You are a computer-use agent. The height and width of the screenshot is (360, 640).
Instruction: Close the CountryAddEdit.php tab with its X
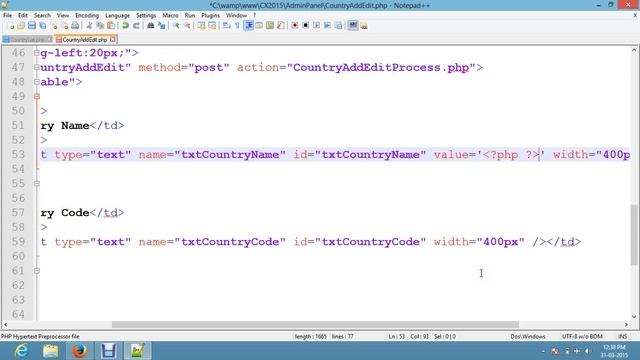(113, 39)
